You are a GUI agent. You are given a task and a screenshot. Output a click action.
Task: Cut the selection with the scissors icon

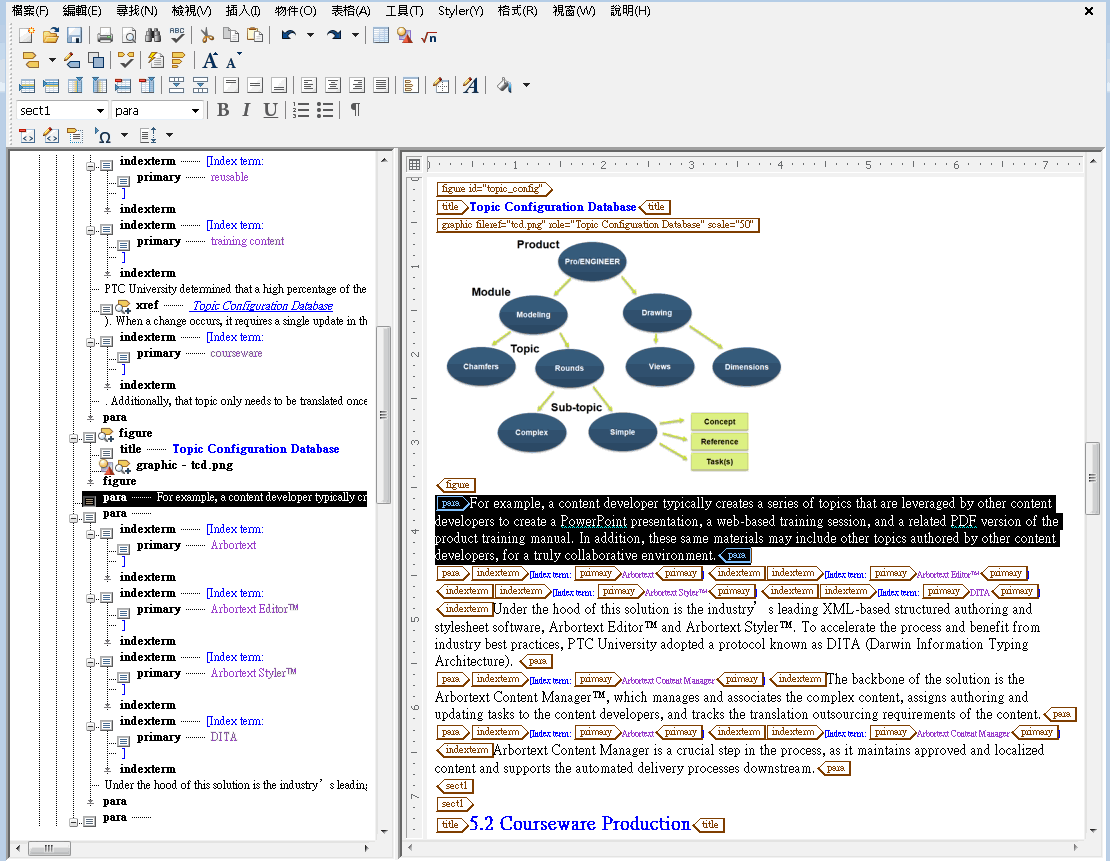(207, 35)
